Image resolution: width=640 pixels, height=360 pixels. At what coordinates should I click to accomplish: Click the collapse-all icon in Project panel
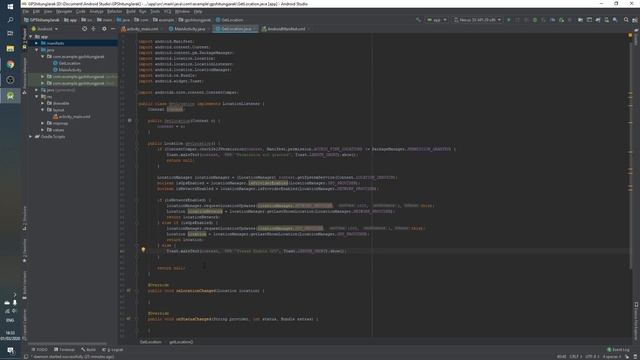[93, 29]
